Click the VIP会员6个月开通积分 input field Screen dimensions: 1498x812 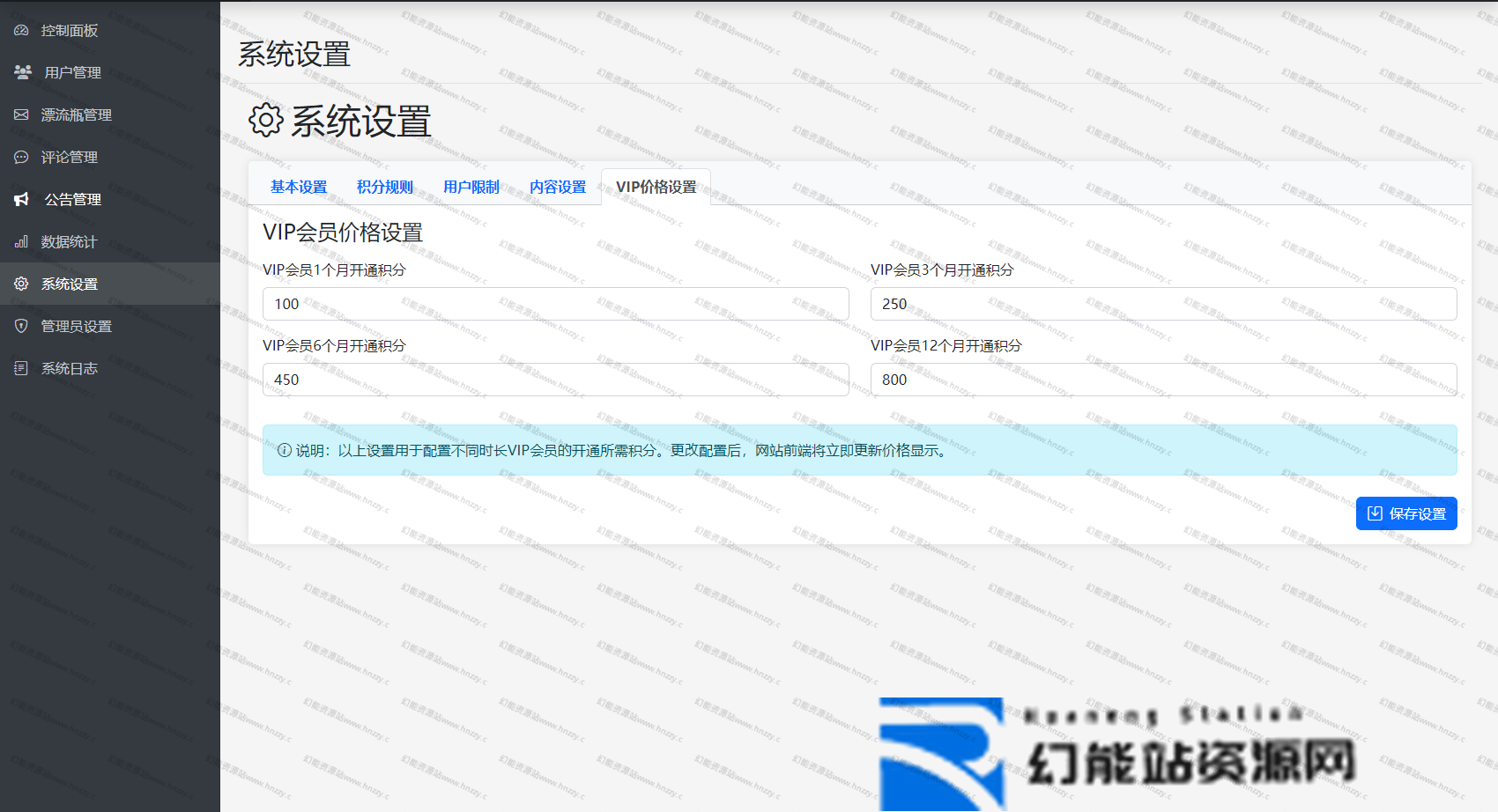(556, 380)
